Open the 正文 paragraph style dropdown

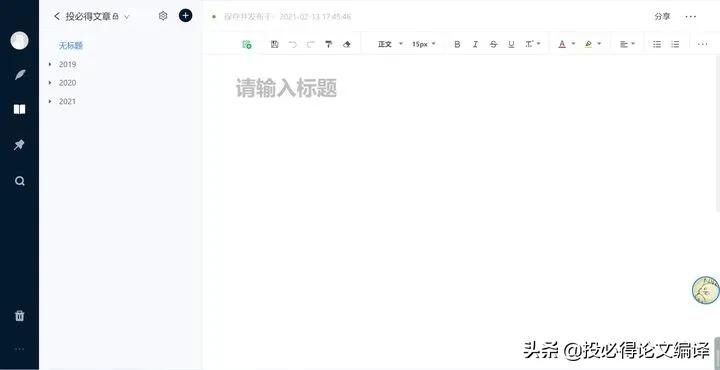390,44
